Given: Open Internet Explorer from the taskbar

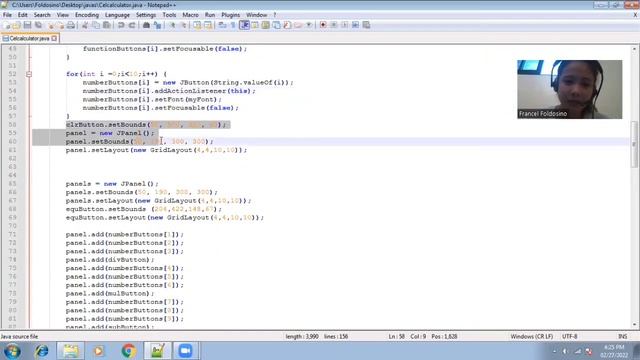Looking at the screenshot, I should tap(41, 351).
